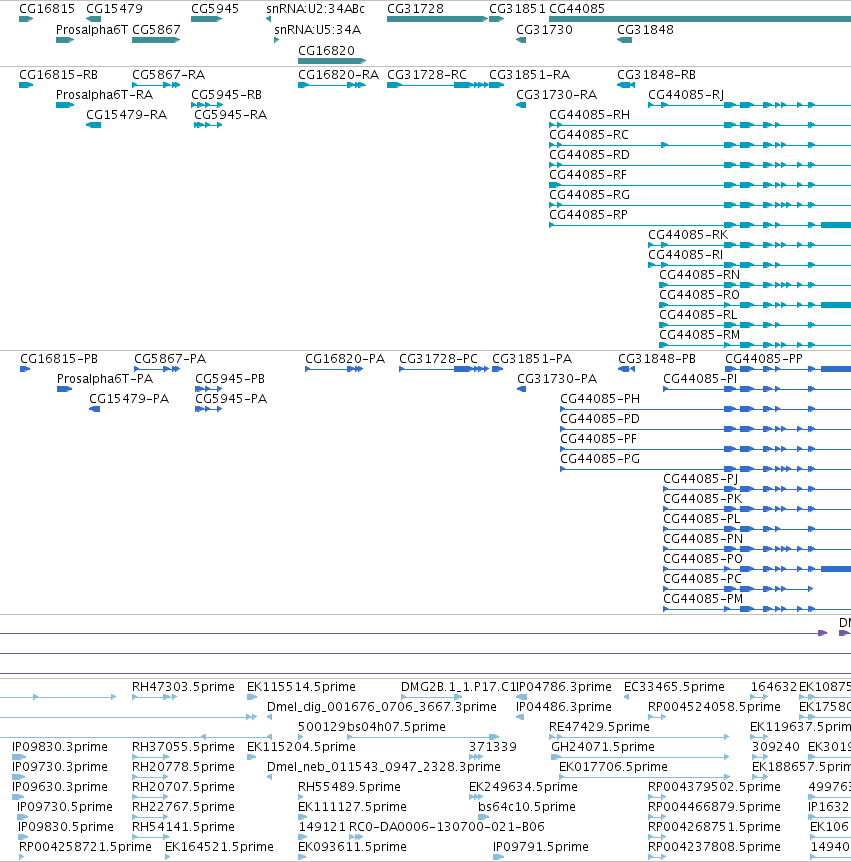Select transcript label CG44085-RJ
Image resolution: width=851 pixels, height=862 pixels.
(686, 95)
